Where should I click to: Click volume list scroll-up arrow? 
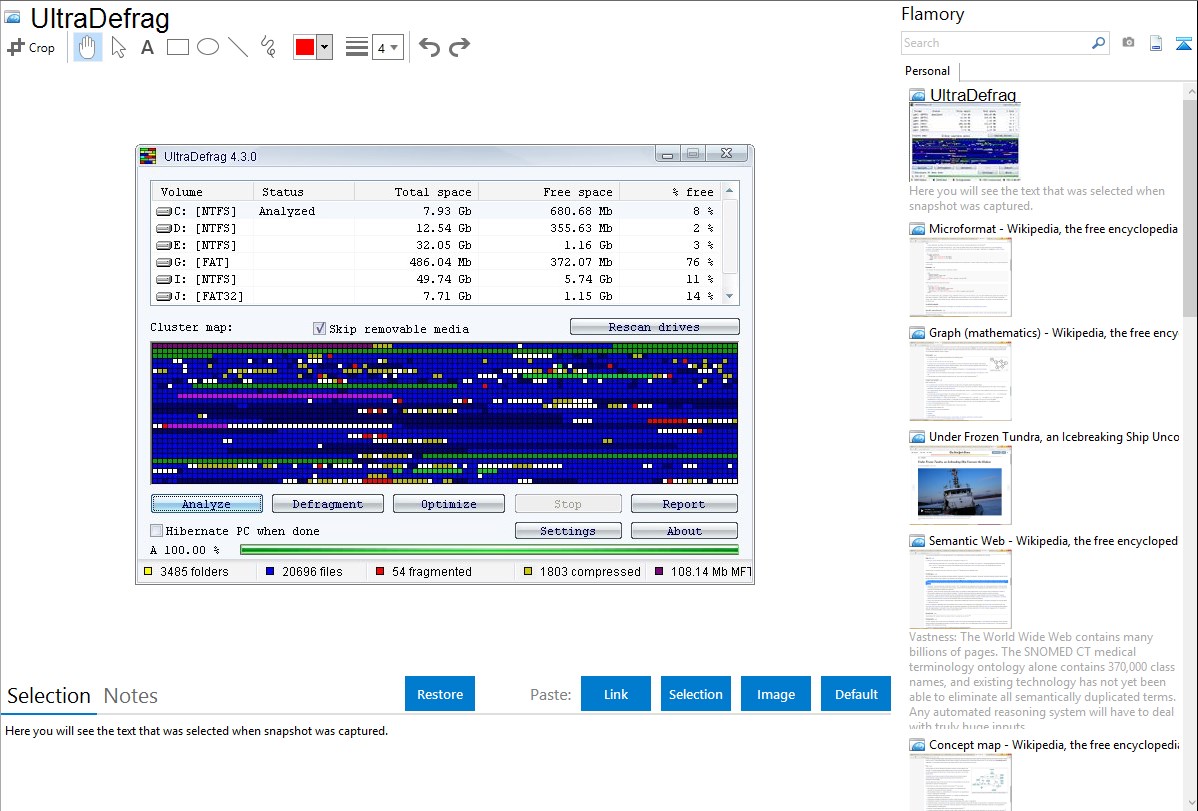730,190
